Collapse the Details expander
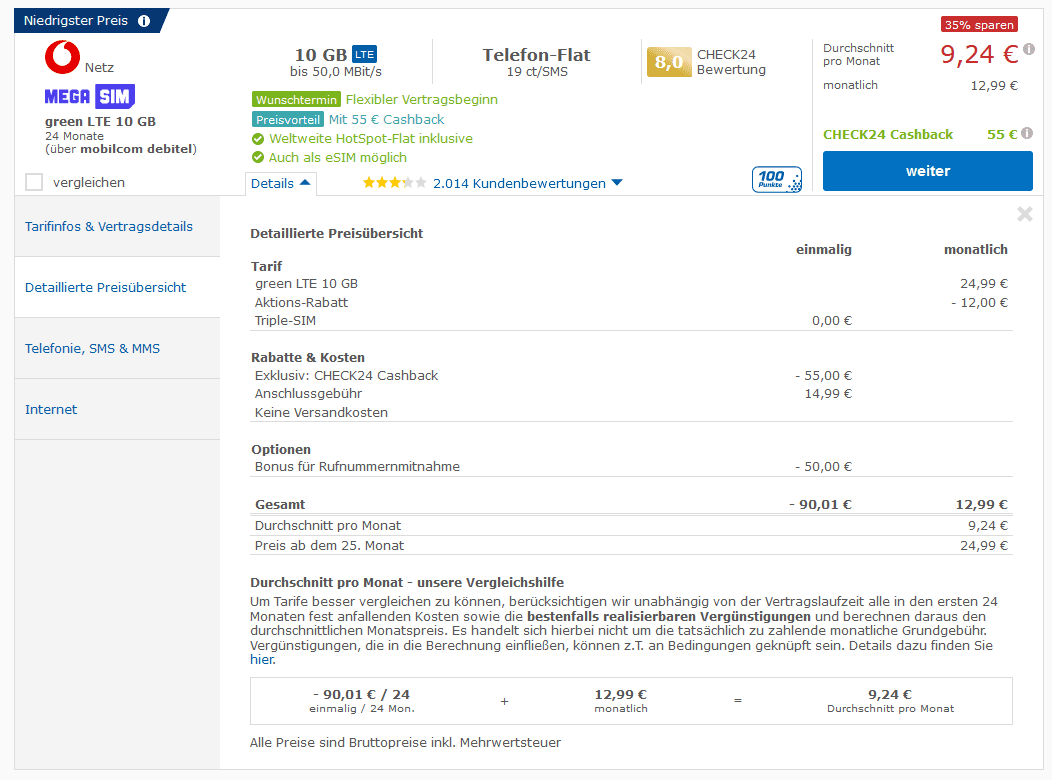This screenshot has width=1052, height=780. [x=281, y=183]
